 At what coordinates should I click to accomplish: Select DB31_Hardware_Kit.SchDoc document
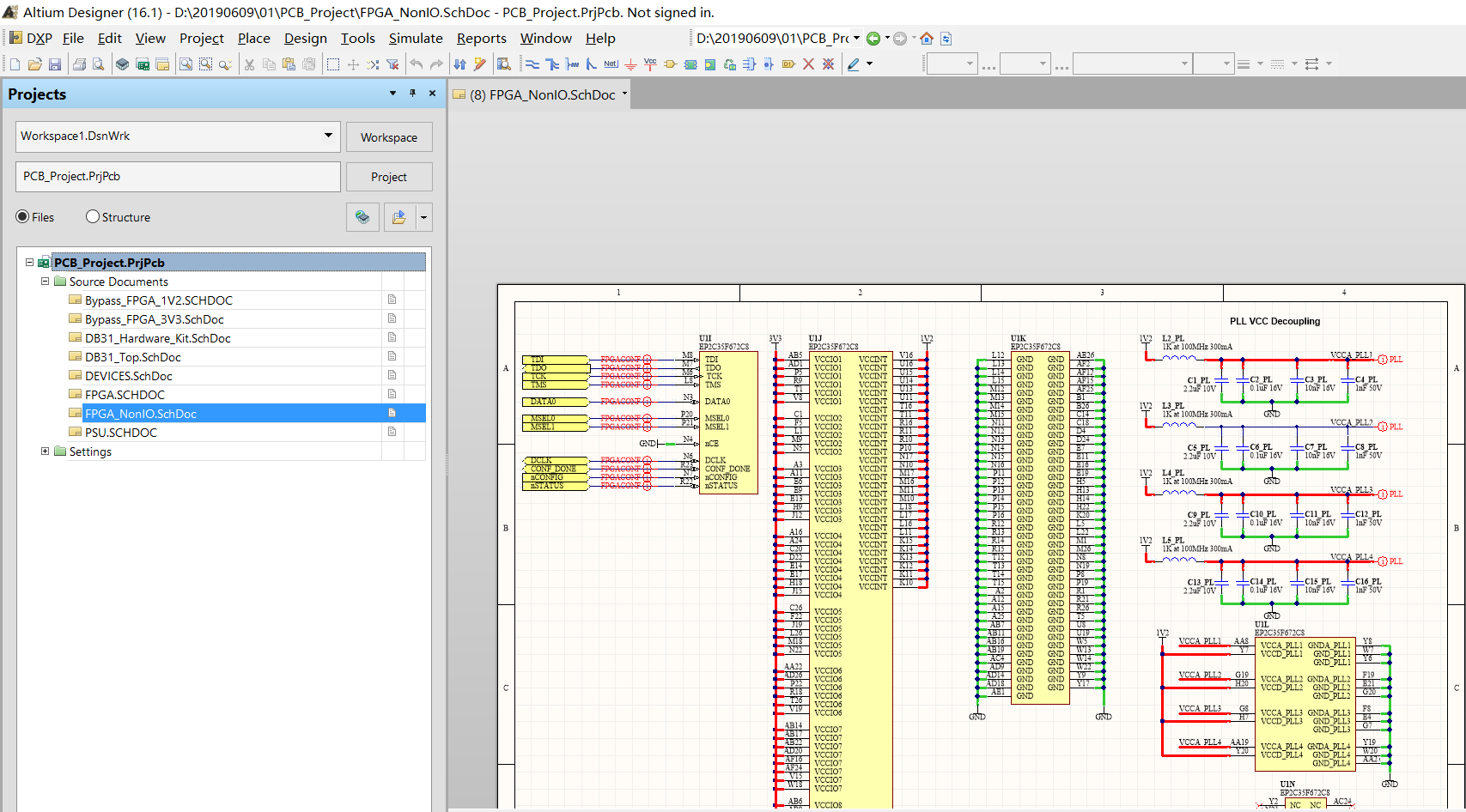[x=158, y=338]
